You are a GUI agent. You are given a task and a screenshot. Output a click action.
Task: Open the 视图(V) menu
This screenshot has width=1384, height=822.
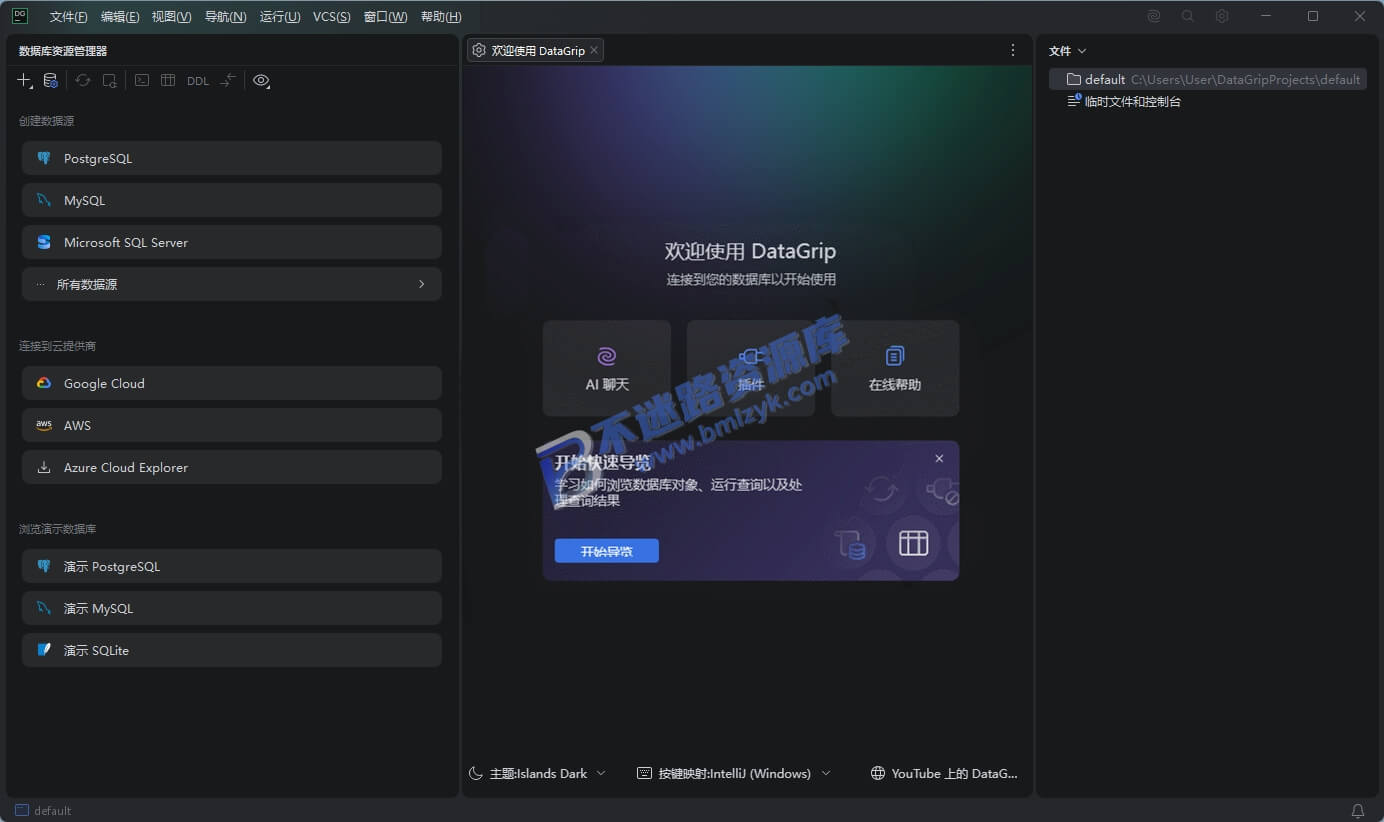click(x=172, y=17)
